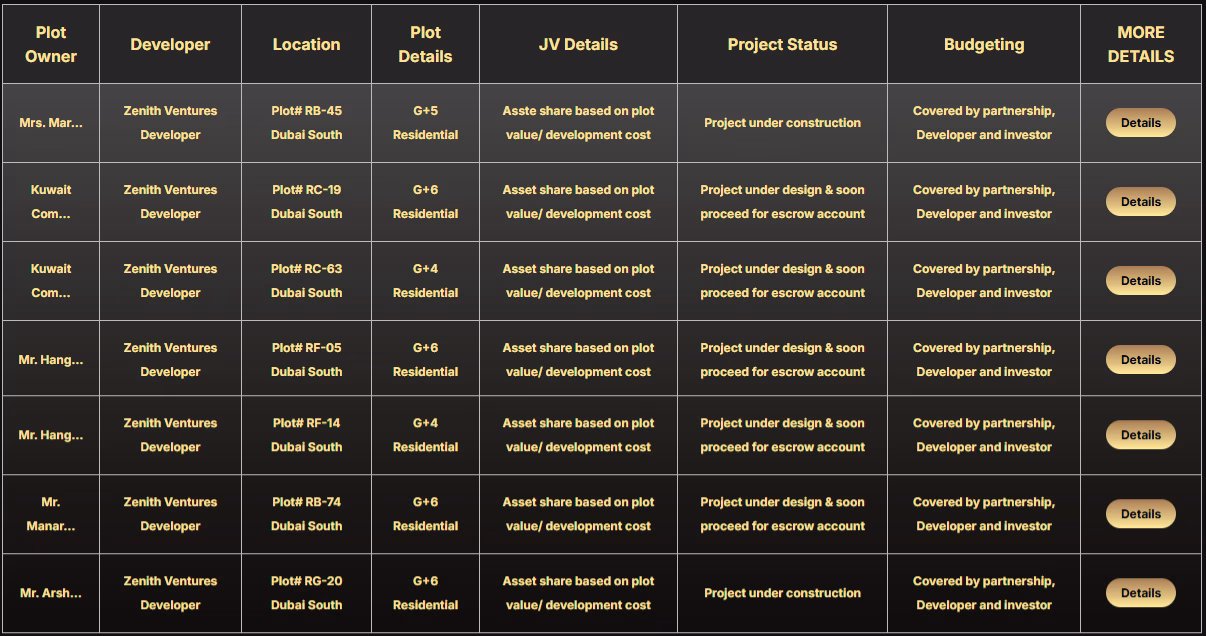Click the MORE DETAILS column header
The image size is (1206, 636).
1140,45
